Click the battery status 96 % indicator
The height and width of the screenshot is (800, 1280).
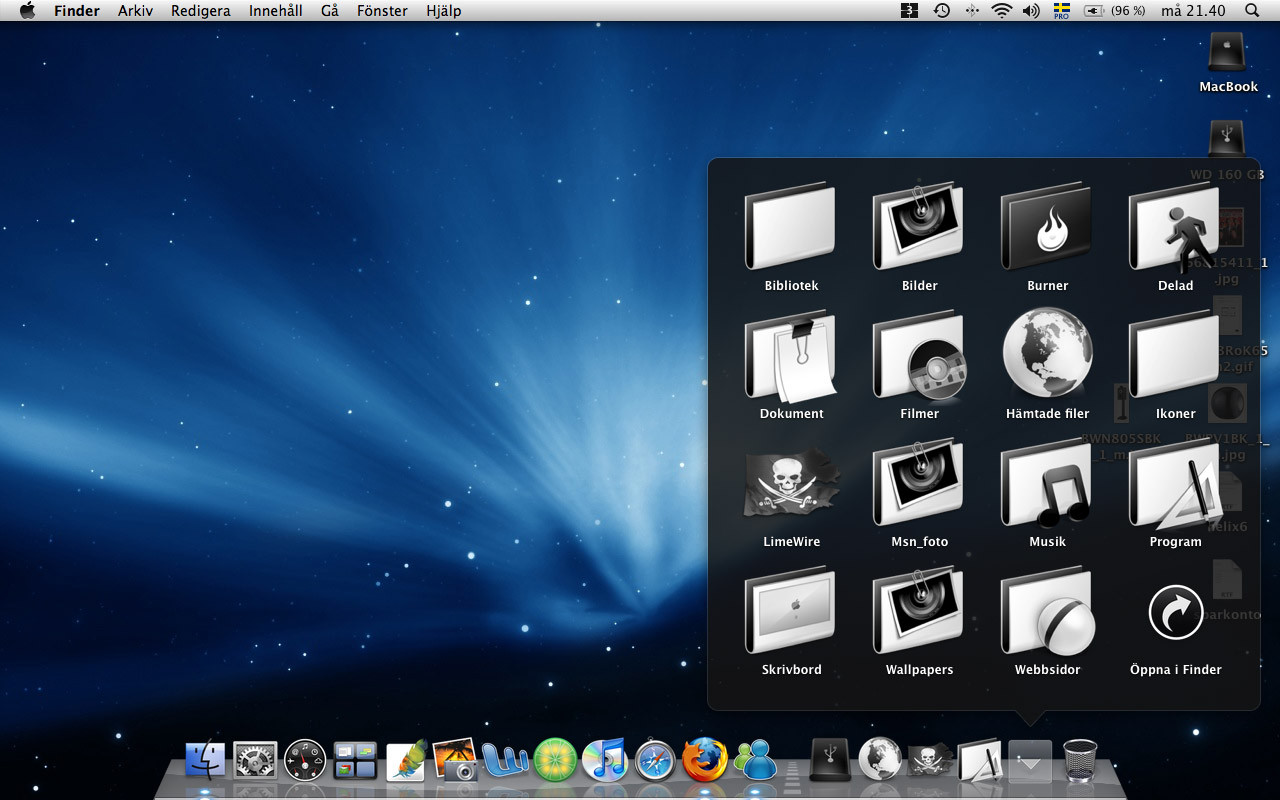click(1115, 11)
